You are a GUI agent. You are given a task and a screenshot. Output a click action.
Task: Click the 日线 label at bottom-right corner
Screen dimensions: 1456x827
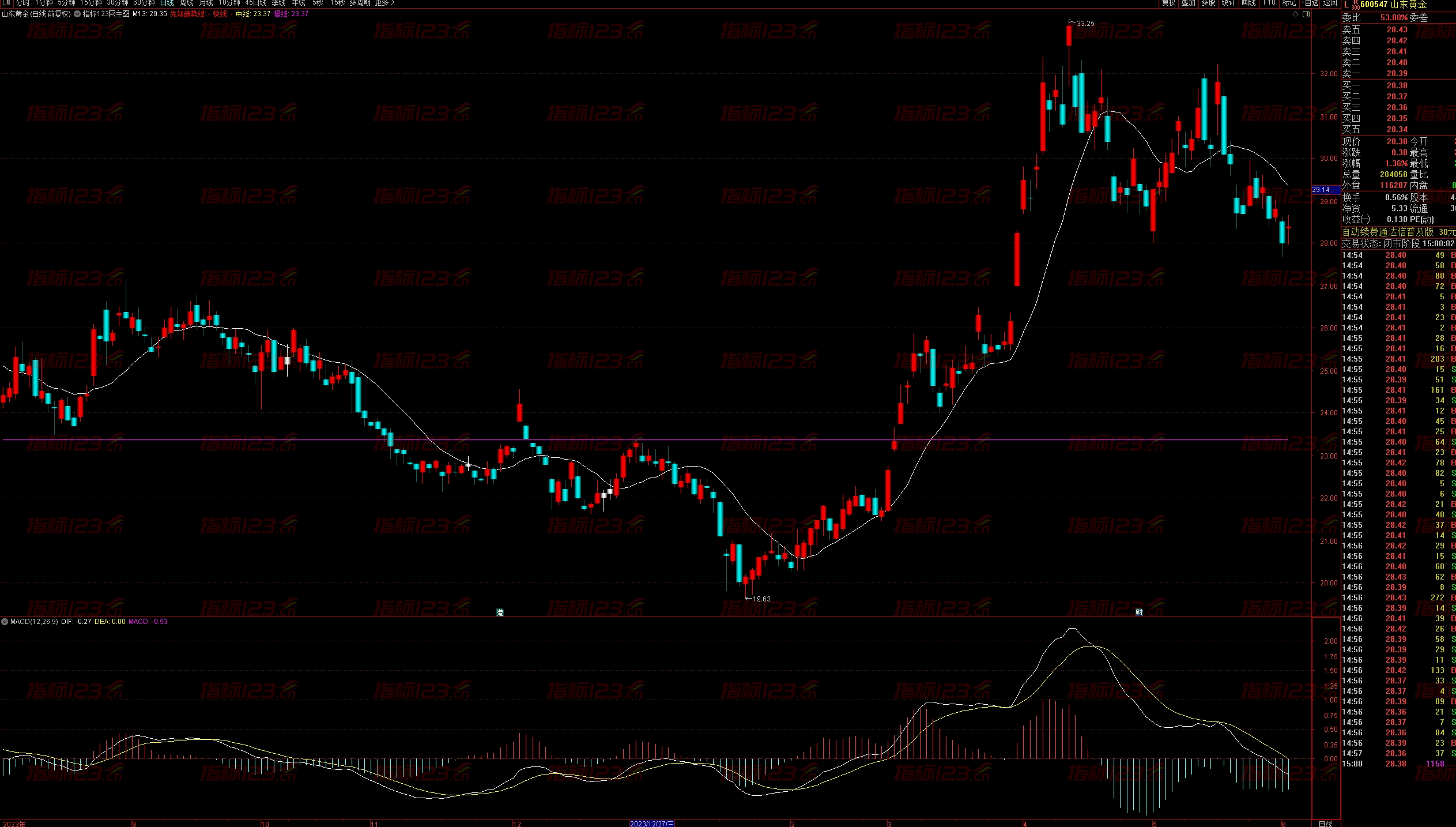pos(1325,824)
